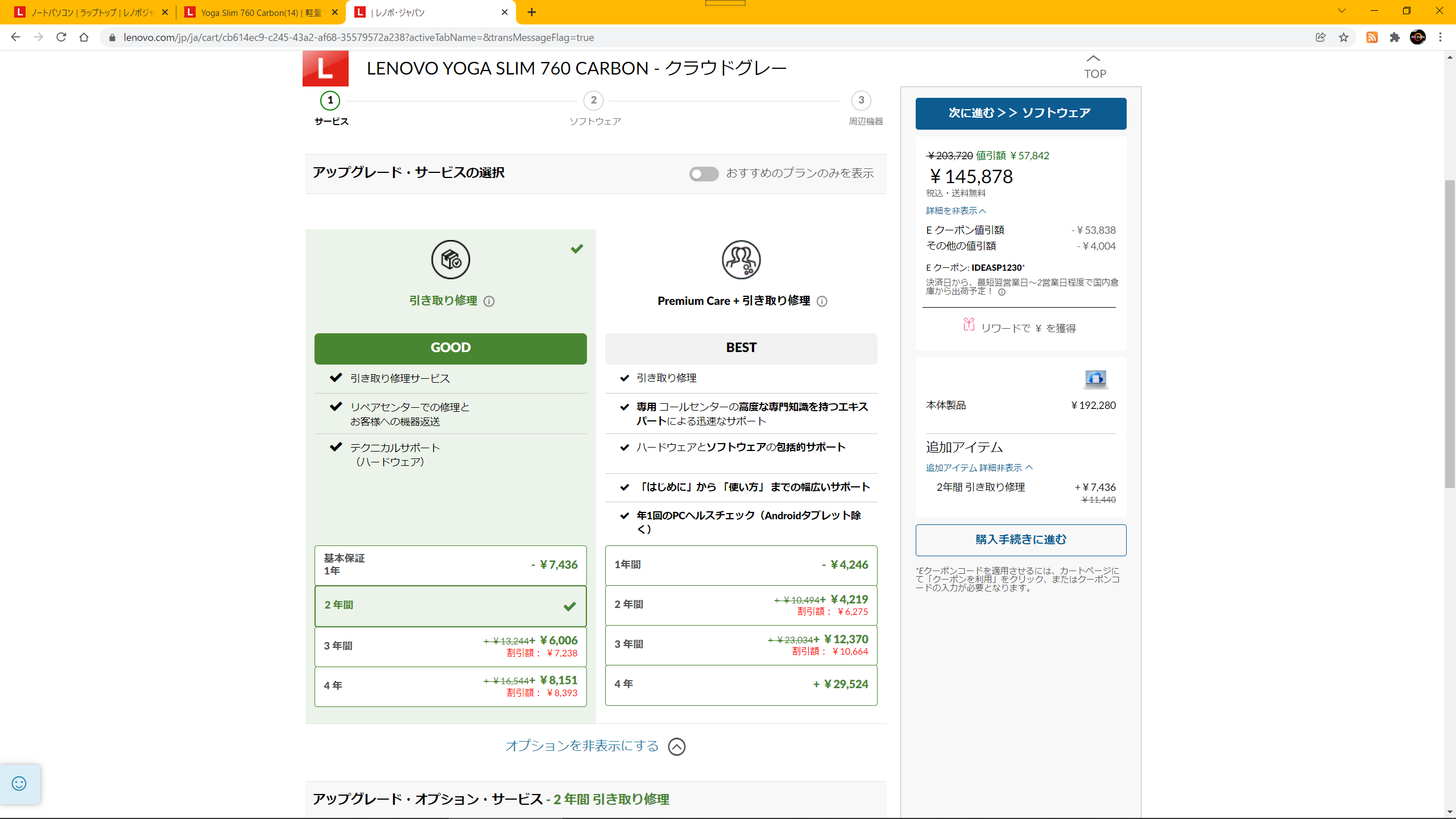1456x819 pixels.
Task: Bookmark this page with star icon
Action: click(x=1343, y=37)
